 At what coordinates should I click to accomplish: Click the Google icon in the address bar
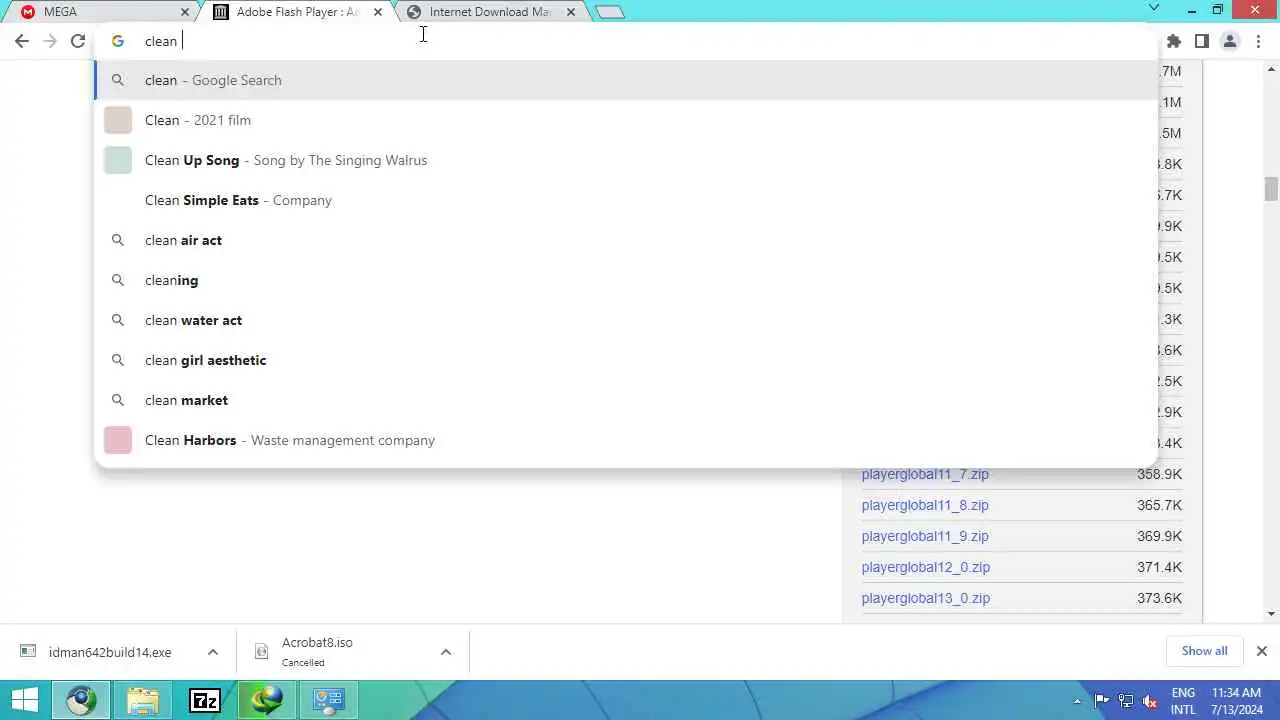(x=118, y=41)
